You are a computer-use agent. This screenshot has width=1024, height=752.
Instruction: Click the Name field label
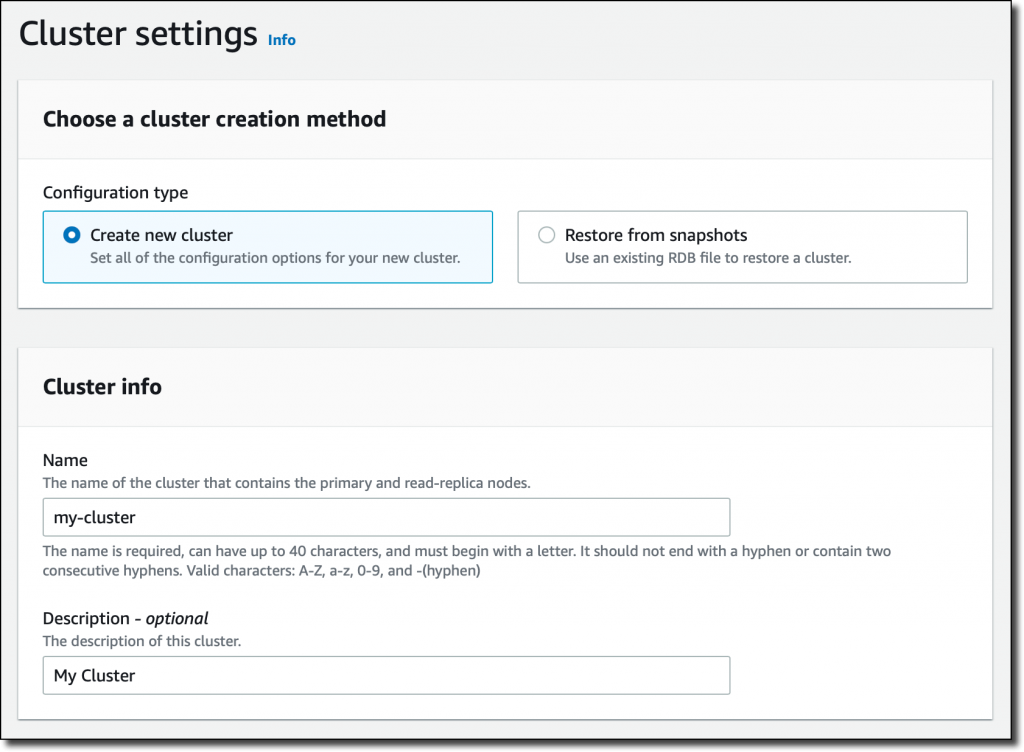65,460
